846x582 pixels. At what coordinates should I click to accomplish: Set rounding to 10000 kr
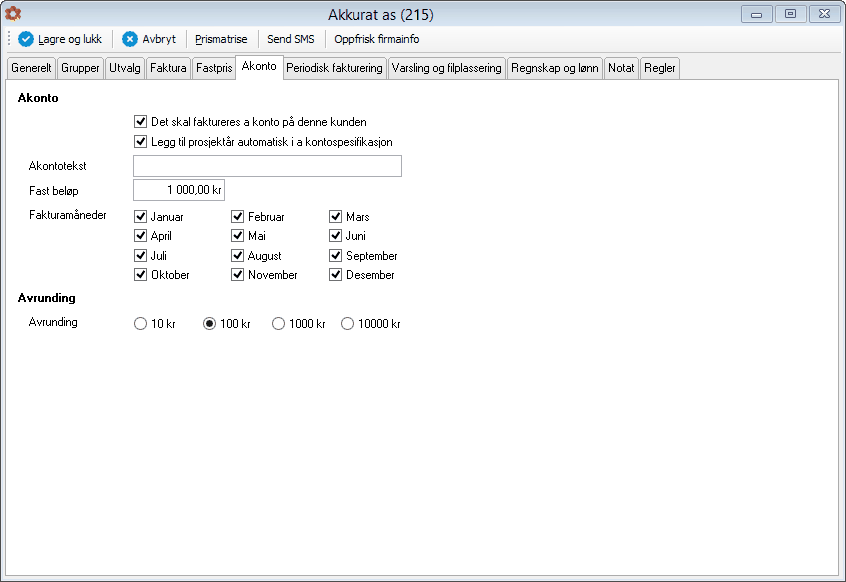click(347, 324)
